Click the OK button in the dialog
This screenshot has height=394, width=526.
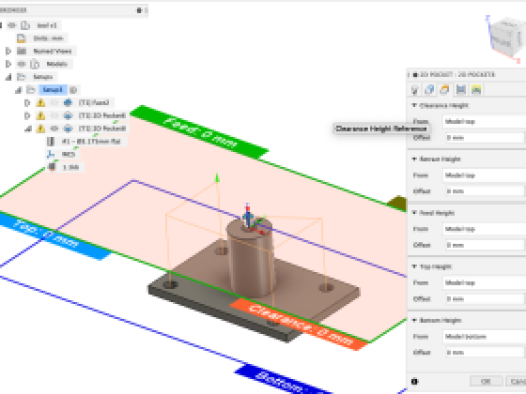(486, 382)
